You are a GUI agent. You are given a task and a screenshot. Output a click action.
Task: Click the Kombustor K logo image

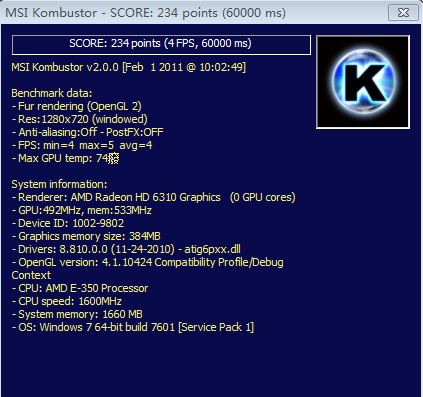pyautogui.click(x=363, y=82)
